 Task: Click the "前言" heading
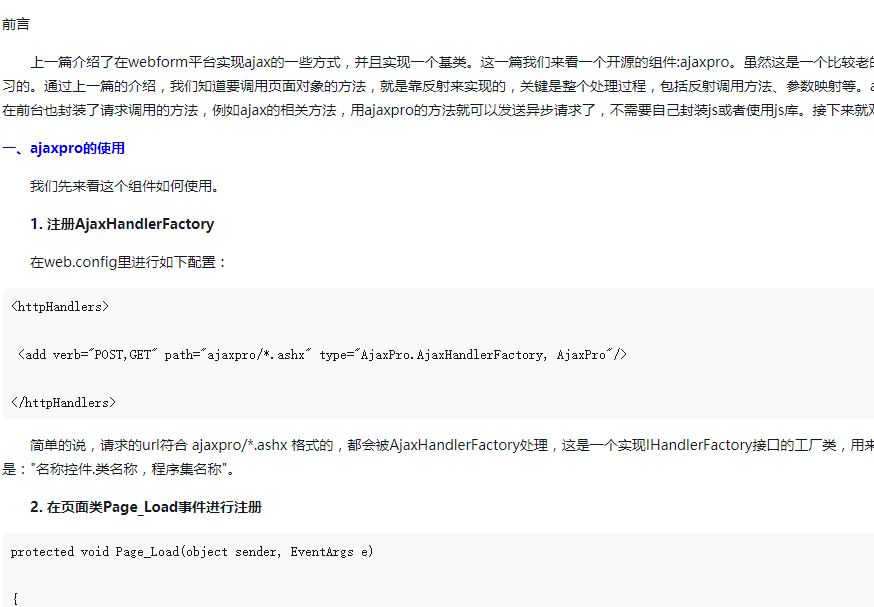[16, 23]
